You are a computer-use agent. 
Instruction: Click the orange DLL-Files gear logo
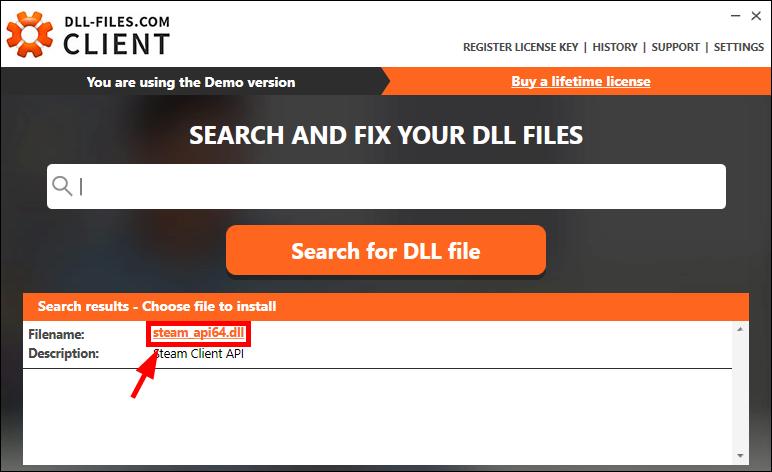click(30, 34)
